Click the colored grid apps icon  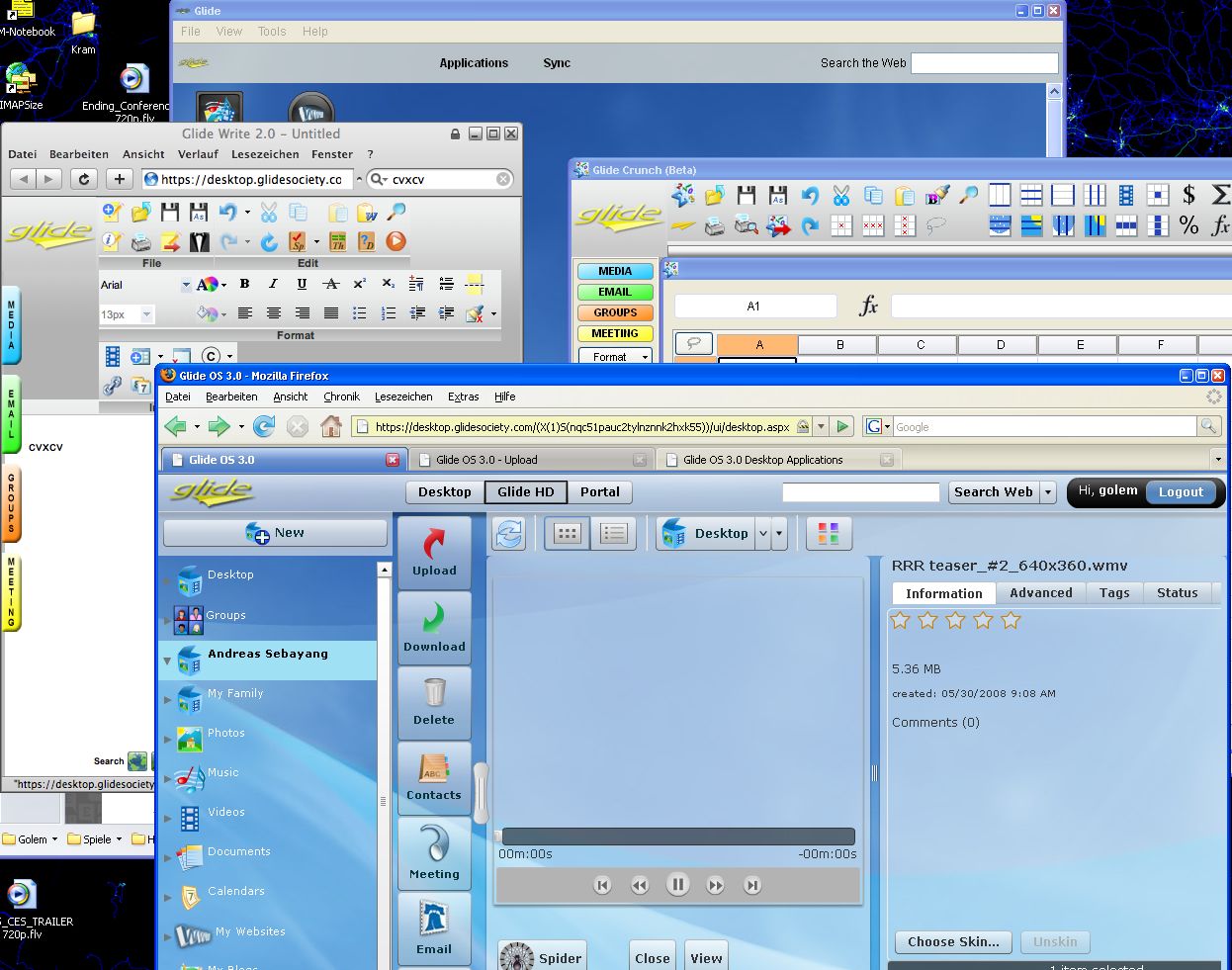(x=829, y=534)
